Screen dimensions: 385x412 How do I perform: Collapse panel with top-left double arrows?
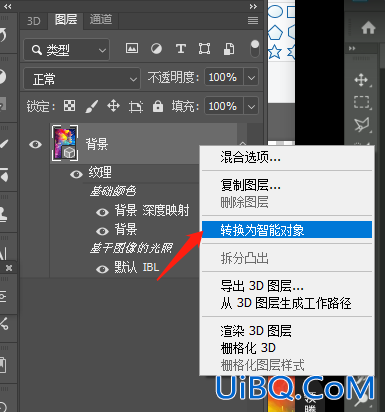[x=7, y=6]
